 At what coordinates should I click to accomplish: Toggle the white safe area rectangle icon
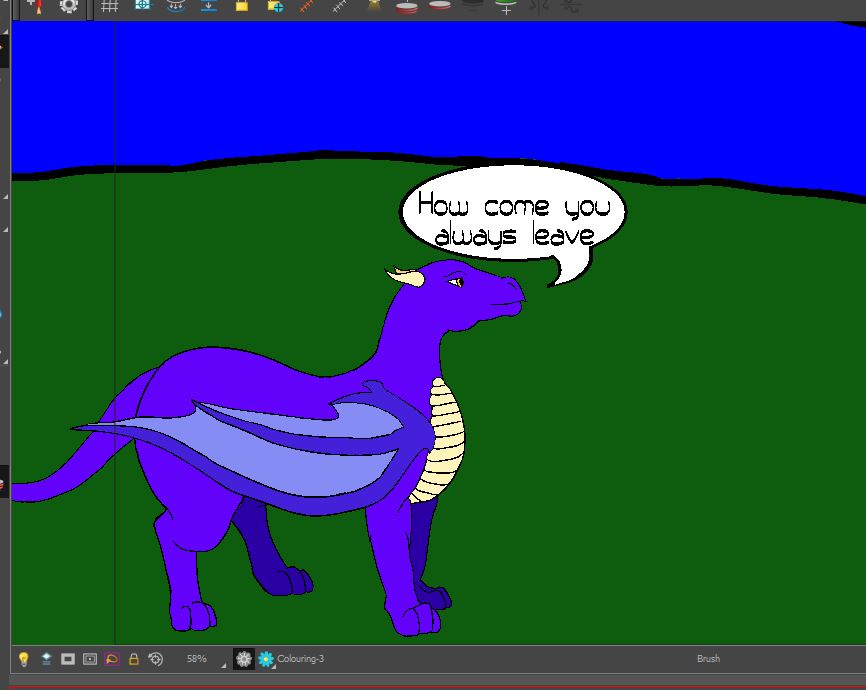point(68,659)
